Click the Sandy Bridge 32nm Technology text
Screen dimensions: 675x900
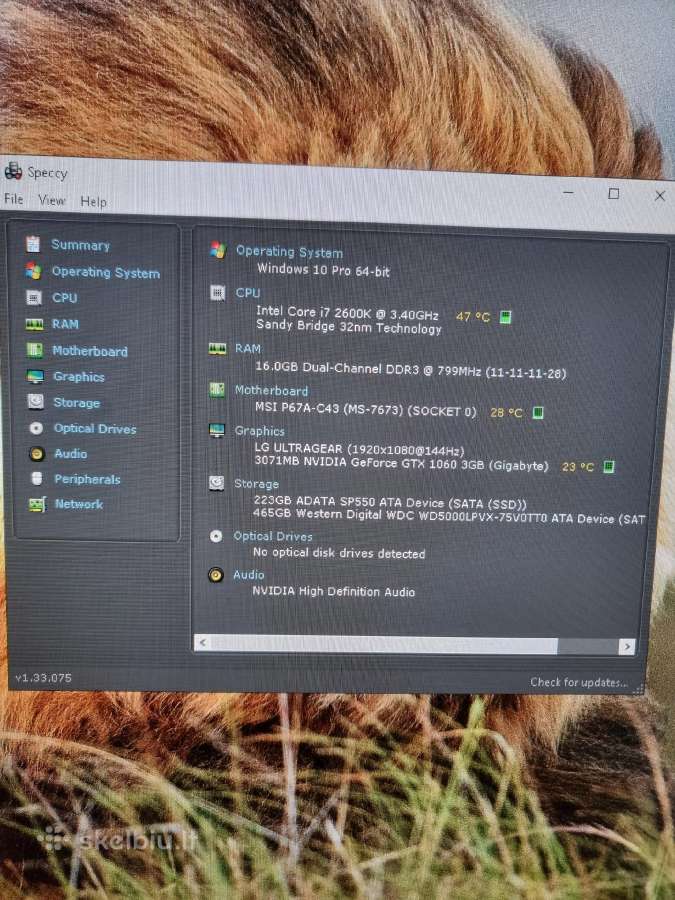[349, 327]
